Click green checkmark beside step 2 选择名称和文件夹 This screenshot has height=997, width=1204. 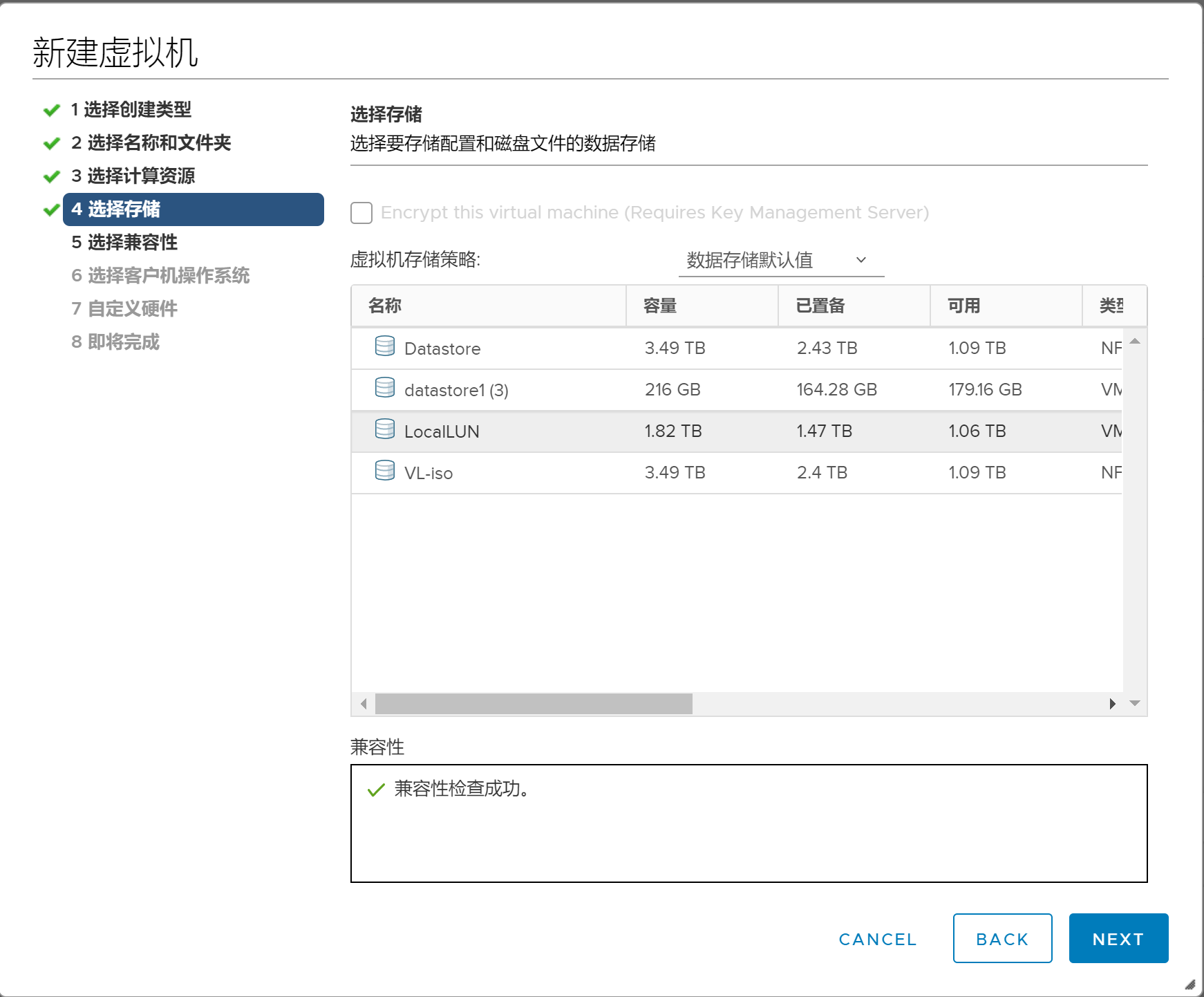[52, 143]
